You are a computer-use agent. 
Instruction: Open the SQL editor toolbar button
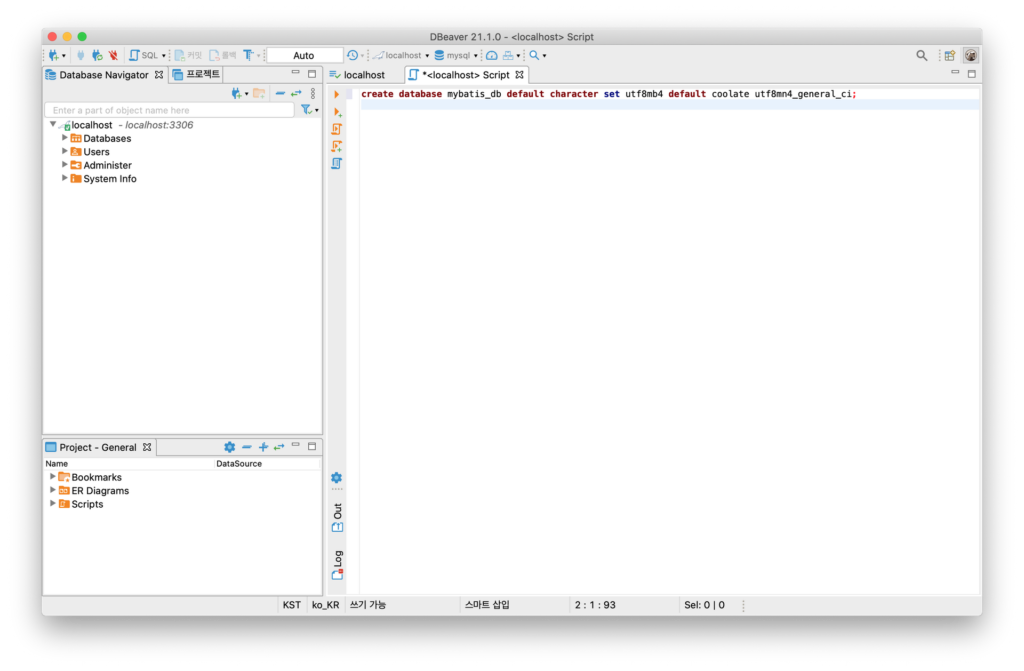144,55
